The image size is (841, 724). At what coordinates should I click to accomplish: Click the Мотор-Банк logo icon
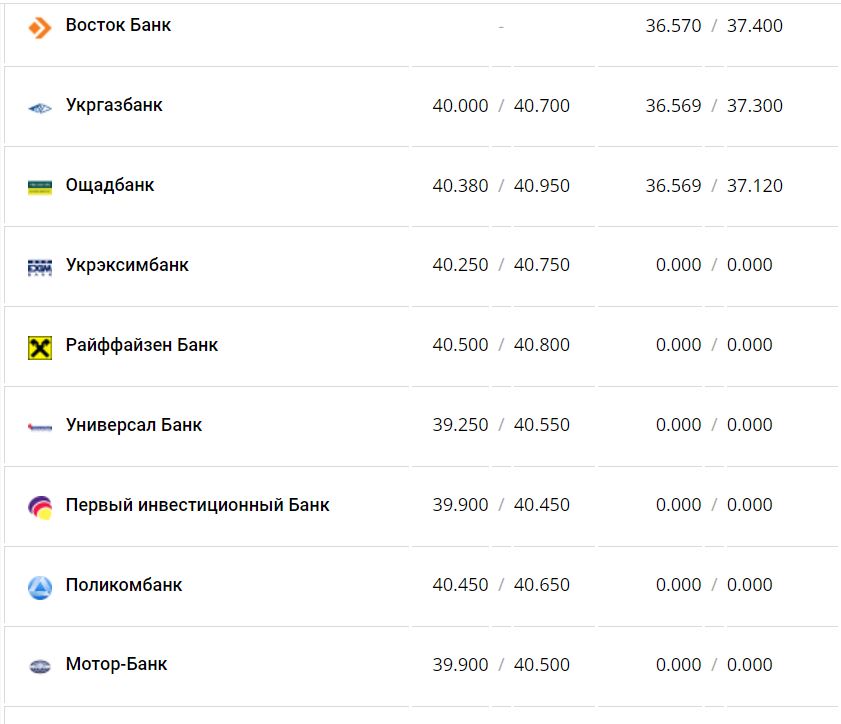point(40,666)
